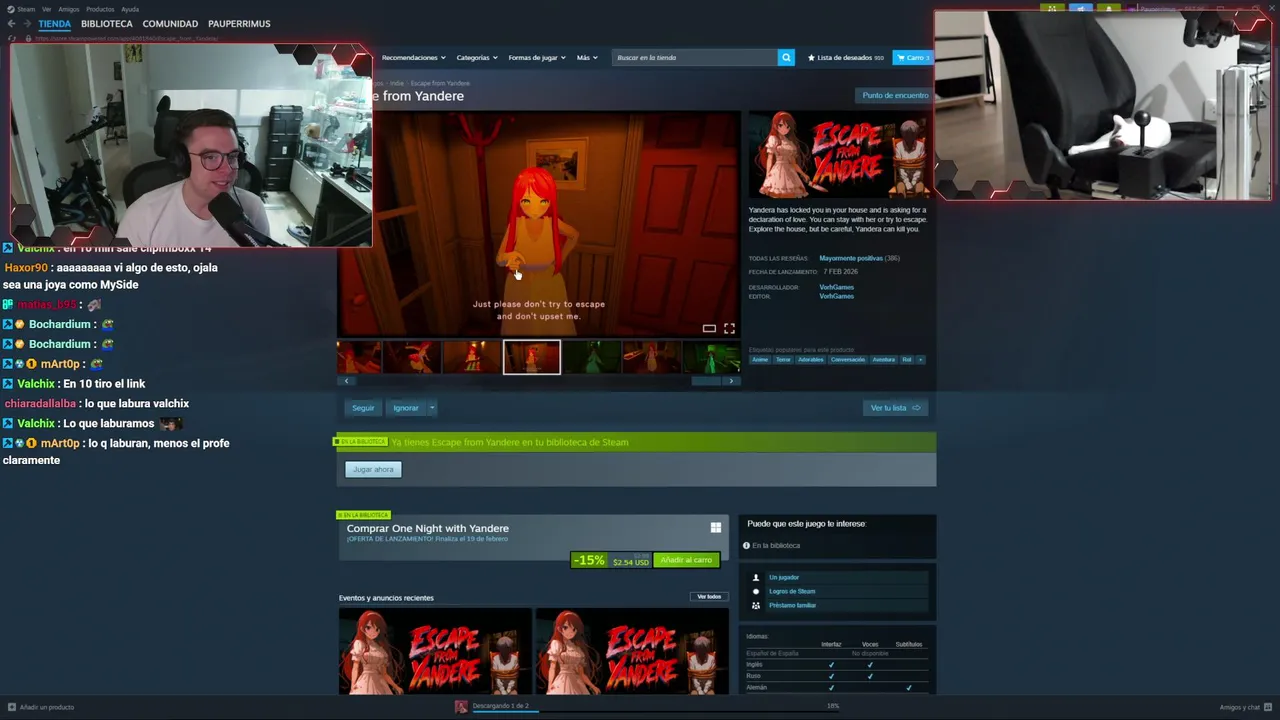Screen dimensions: 1280x720
Task: Click the Un jugador person icon
Action: [x=756, y=577]
